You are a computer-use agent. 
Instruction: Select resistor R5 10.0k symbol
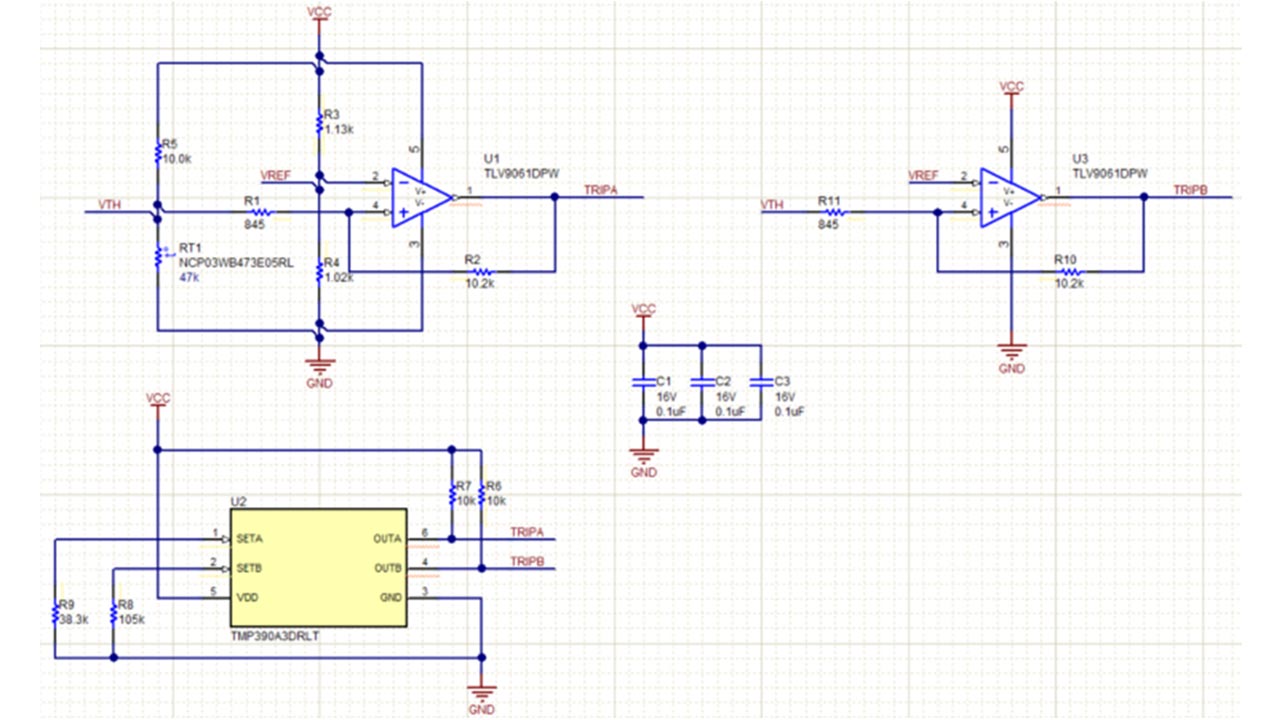(158, 153)
